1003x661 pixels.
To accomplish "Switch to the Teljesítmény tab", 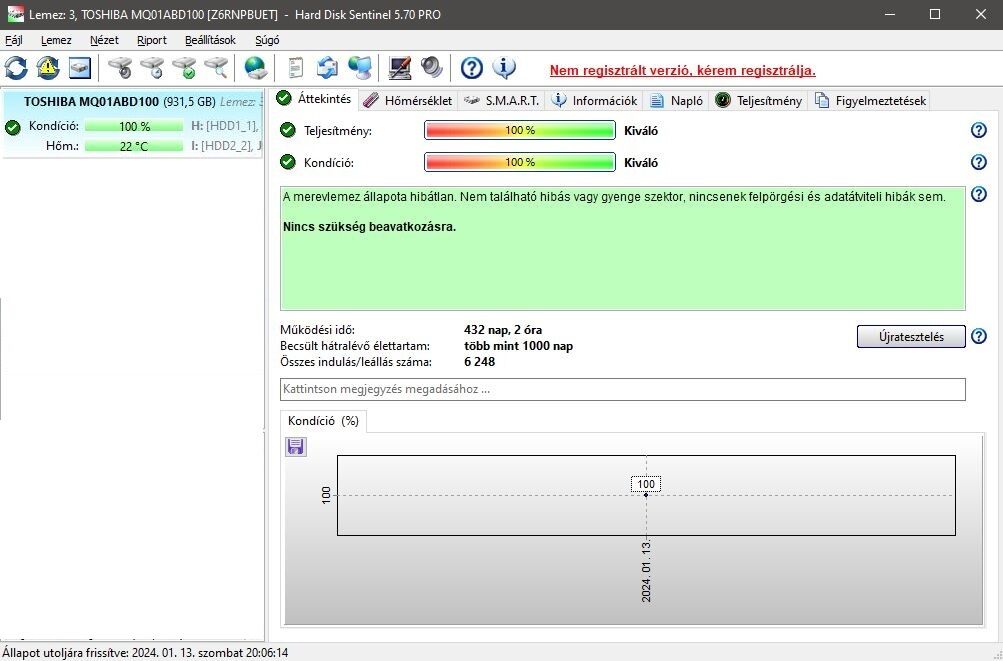I will [759, 100].
